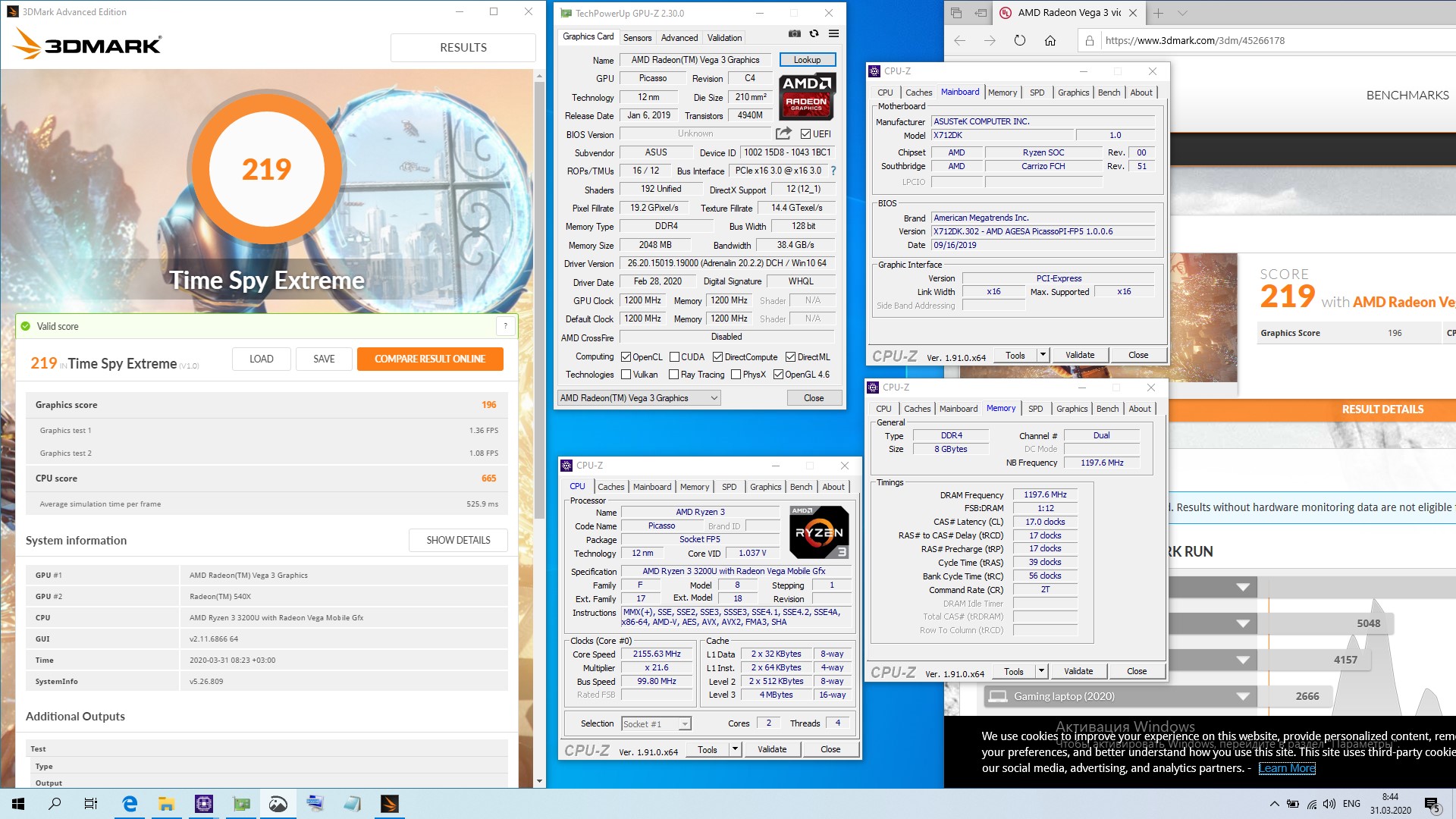Screen dimensions: 1456x819
Task: Open a new browser tab with plus
Action: coord(1158,12)
